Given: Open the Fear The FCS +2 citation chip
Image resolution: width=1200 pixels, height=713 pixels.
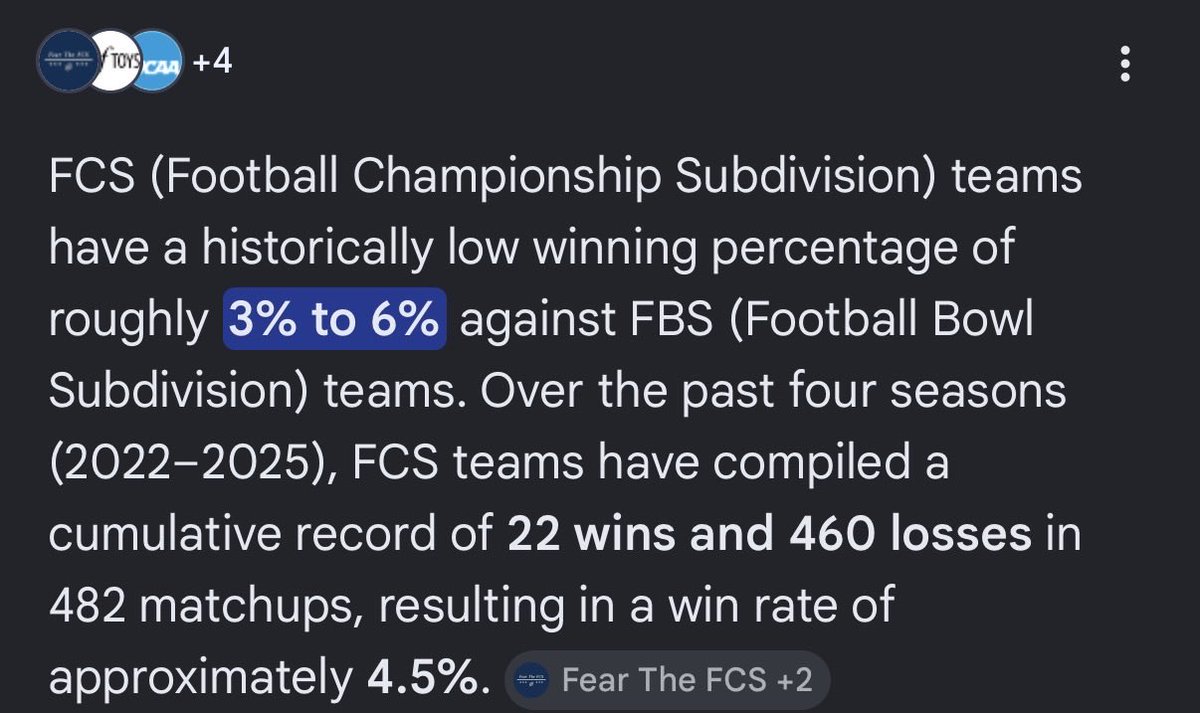Looking at the screenshot, I should pyautogui.click(x=667, y=681).
